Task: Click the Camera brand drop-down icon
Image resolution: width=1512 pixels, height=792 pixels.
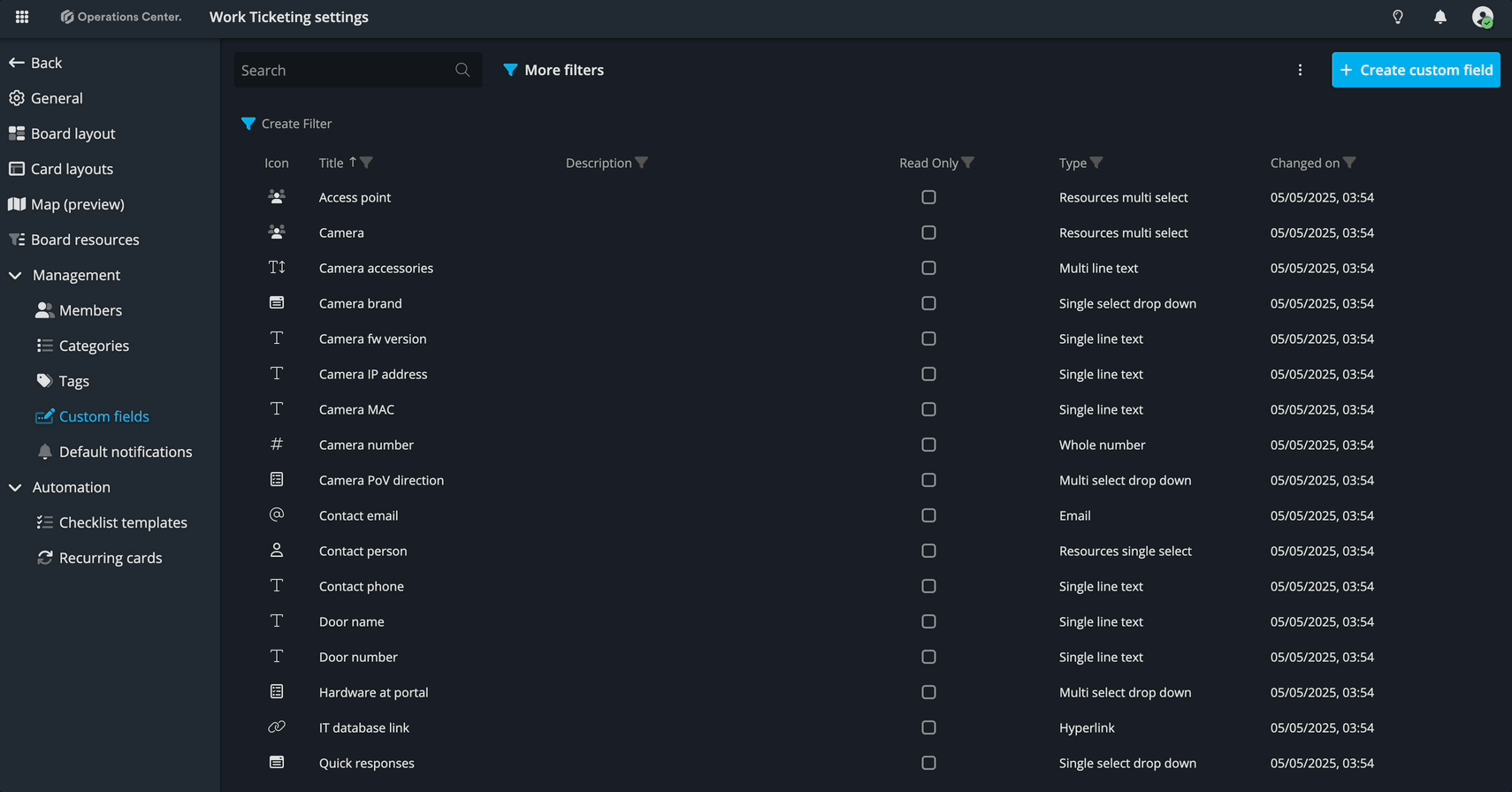Action: point(277,303)
